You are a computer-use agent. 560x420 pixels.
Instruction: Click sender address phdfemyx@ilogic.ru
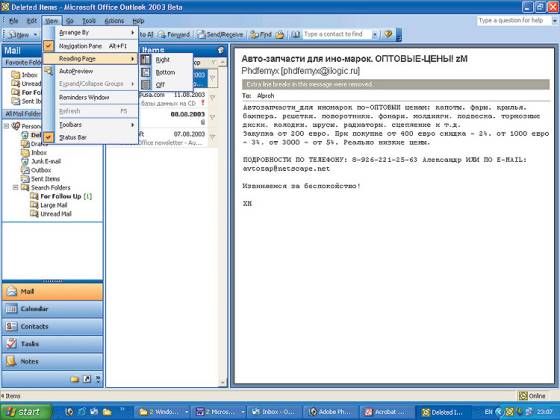coord(320,71)
